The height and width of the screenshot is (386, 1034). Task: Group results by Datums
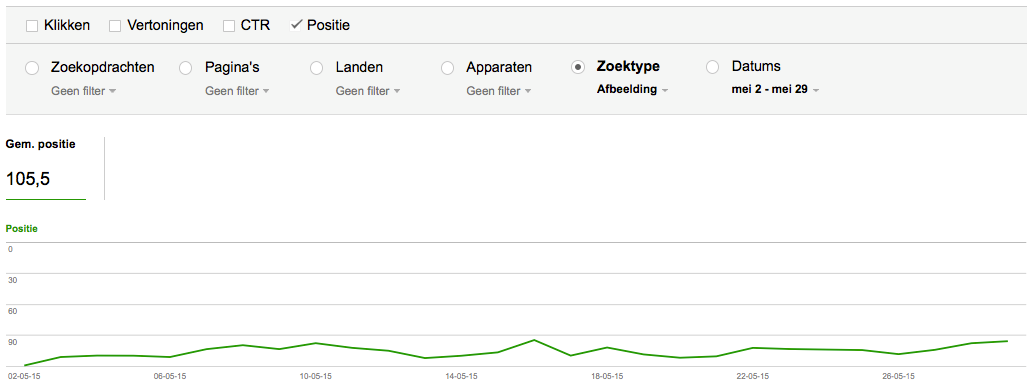712,67
